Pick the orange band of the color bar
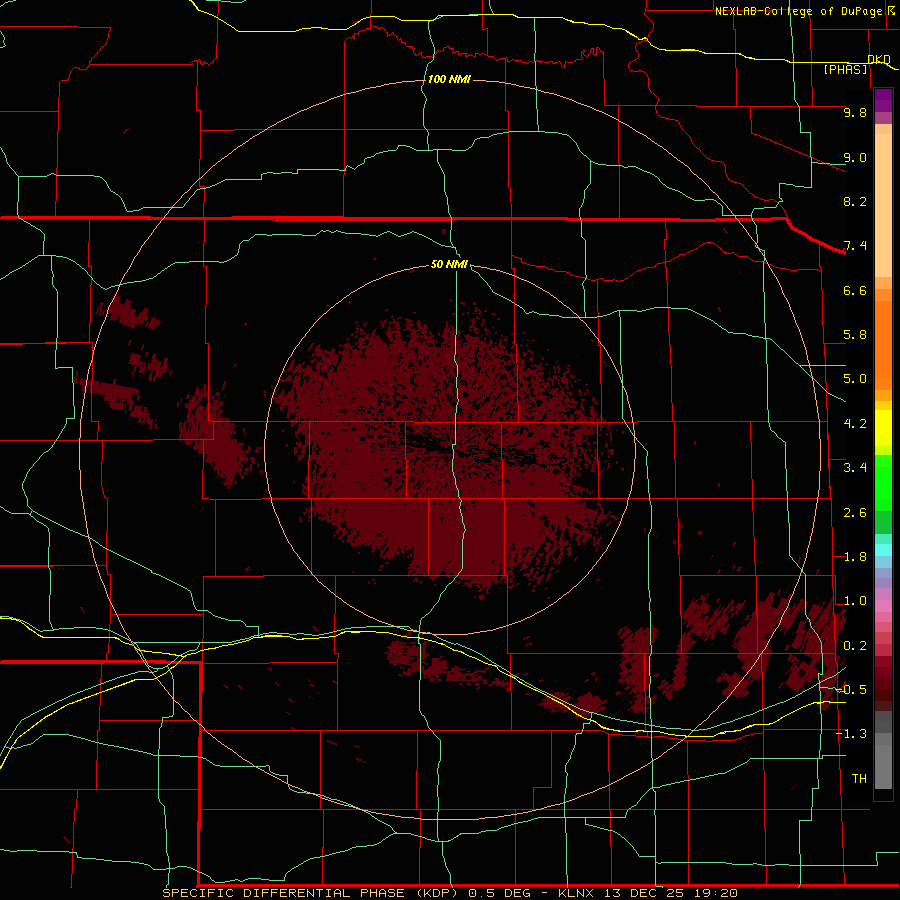 click(883, 345)
